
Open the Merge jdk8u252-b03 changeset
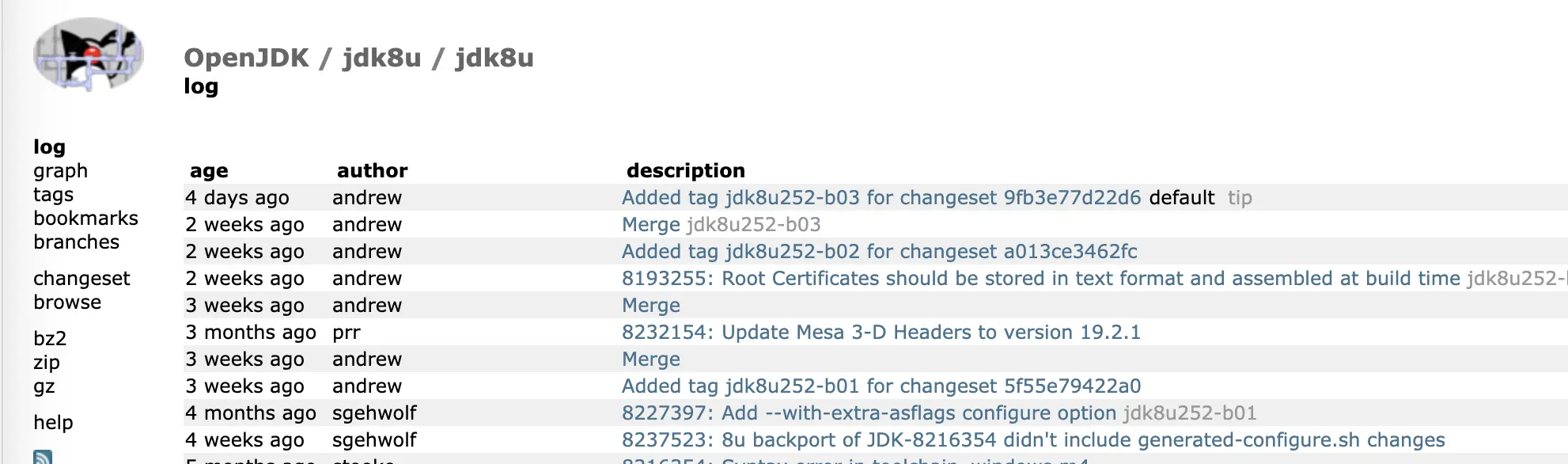pyautogui.click(x=650, y=225)
